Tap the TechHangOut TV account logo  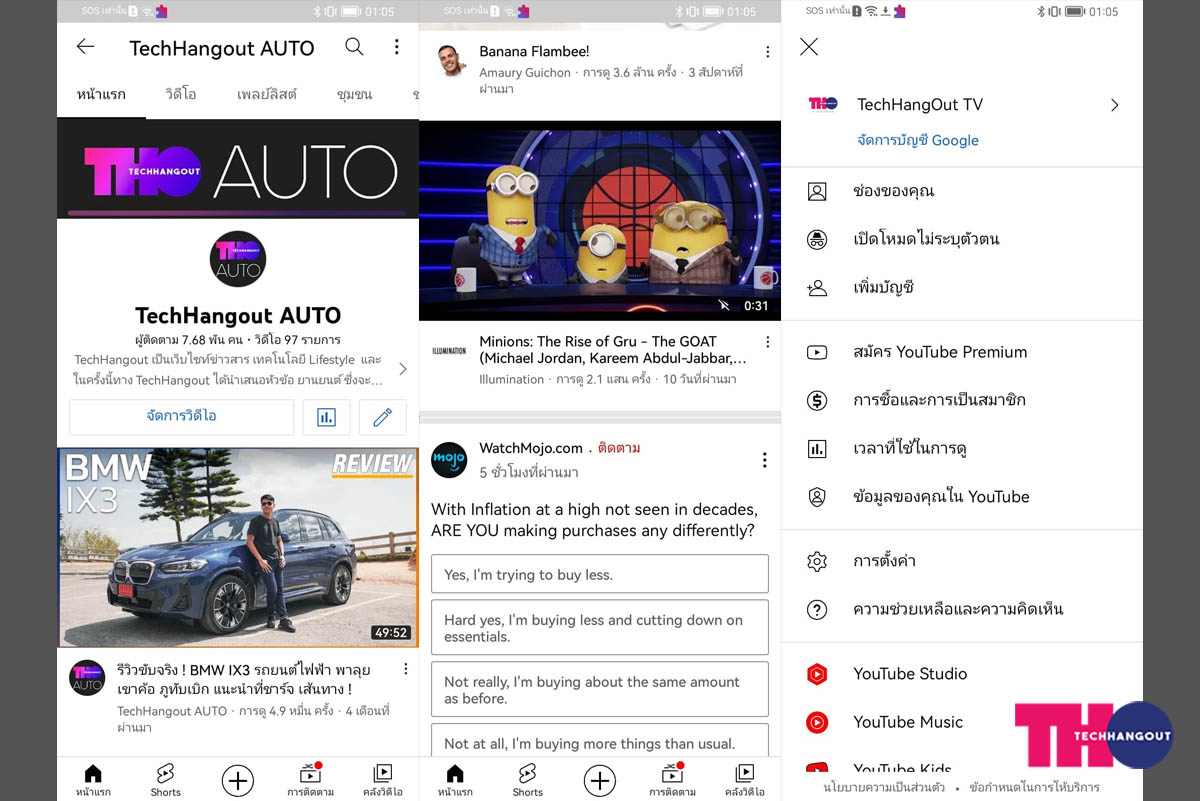[x=822, y=104]
